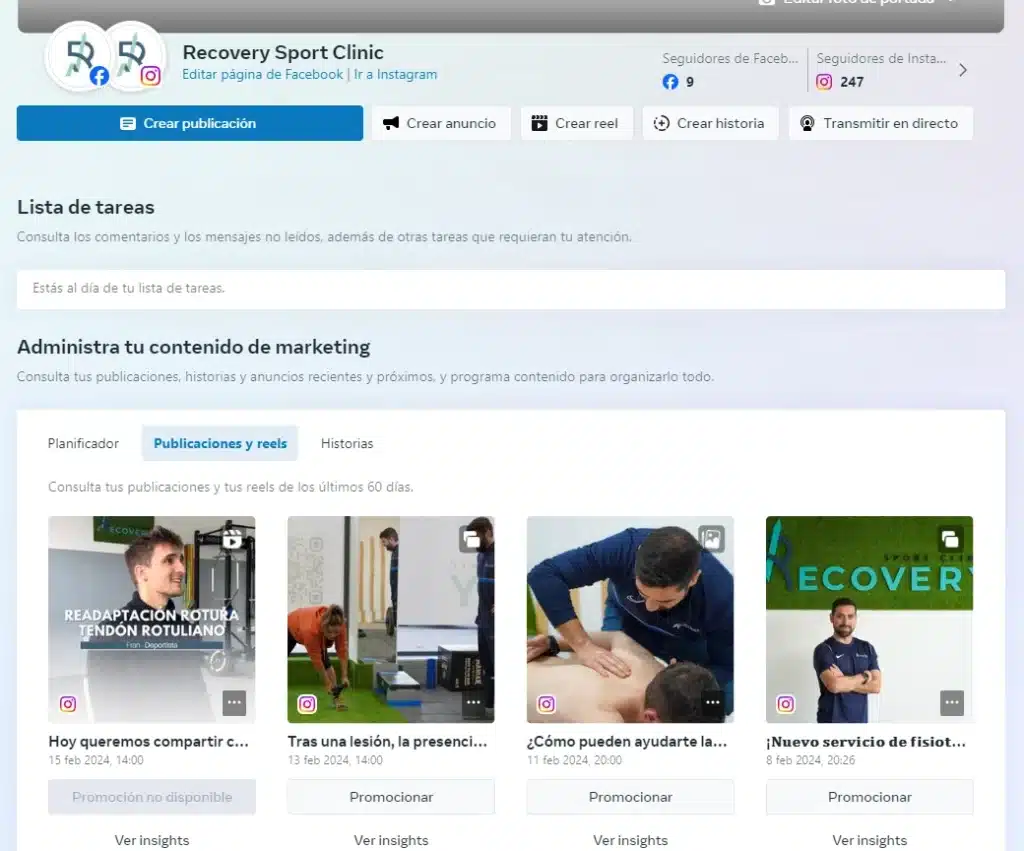The height and width of the screenshot is (851, 1024).
Task: Select the Historias tab
Action: (347, 443)
